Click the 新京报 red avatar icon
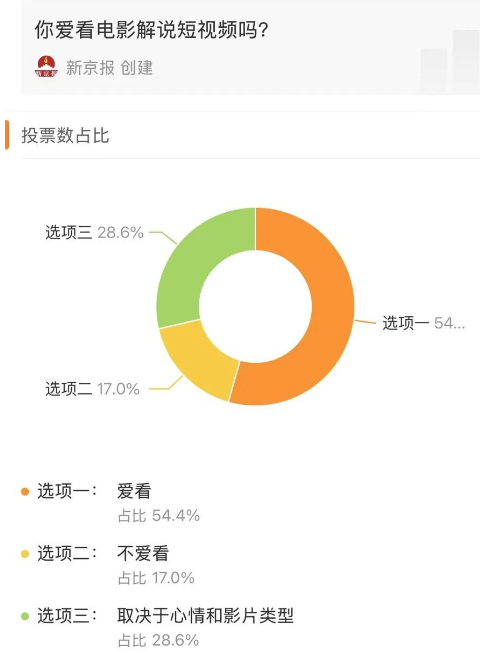 click(x=46, y=67)
